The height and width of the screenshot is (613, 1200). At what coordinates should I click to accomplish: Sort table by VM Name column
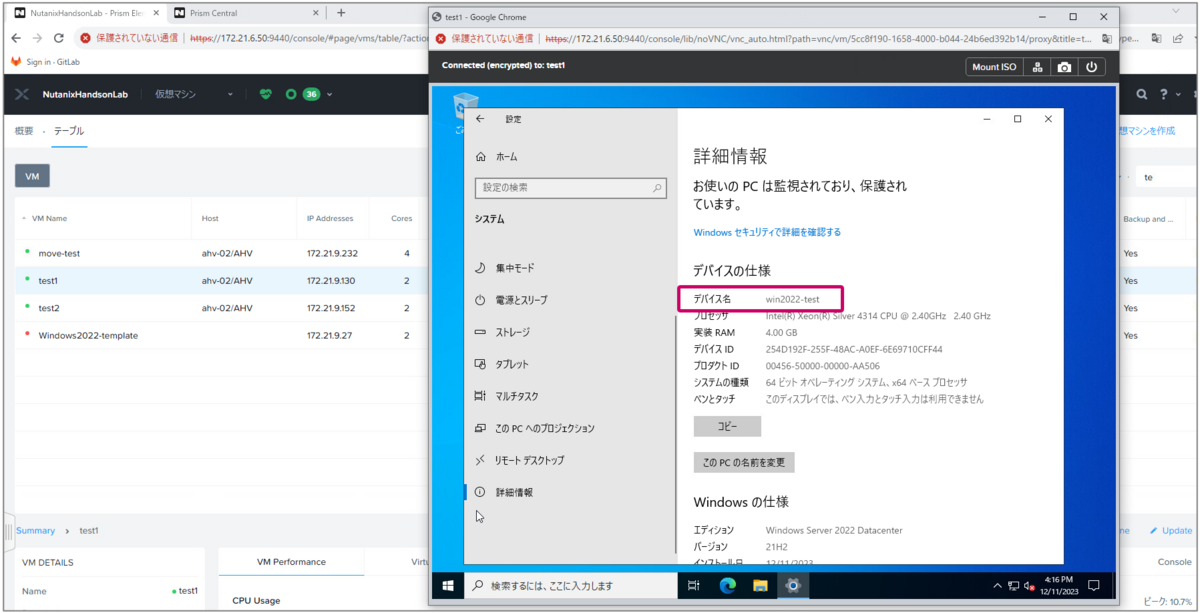tap(50, 218)
